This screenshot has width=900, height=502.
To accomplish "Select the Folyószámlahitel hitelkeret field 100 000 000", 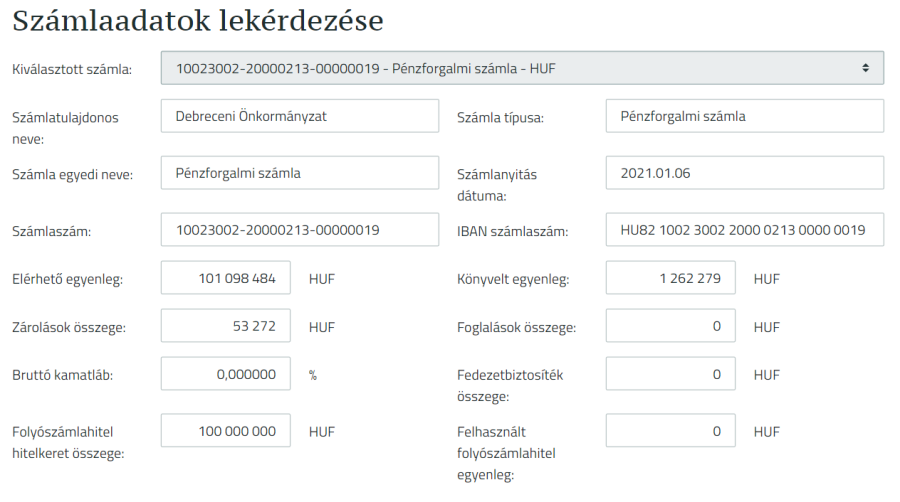I will click(226, 430).
